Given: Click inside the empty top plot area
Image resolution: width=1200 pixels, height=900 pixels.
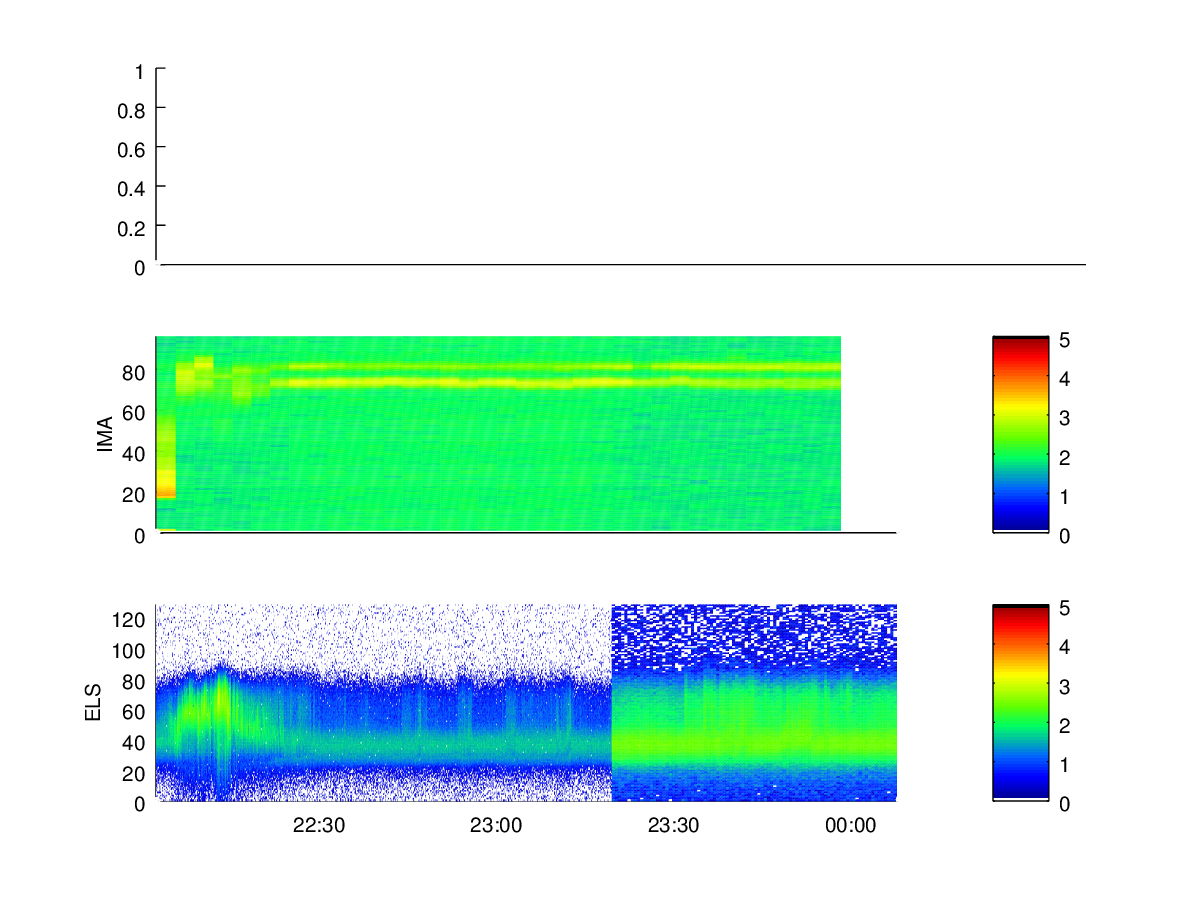Looking at the screenshot, I should (620, 167).
